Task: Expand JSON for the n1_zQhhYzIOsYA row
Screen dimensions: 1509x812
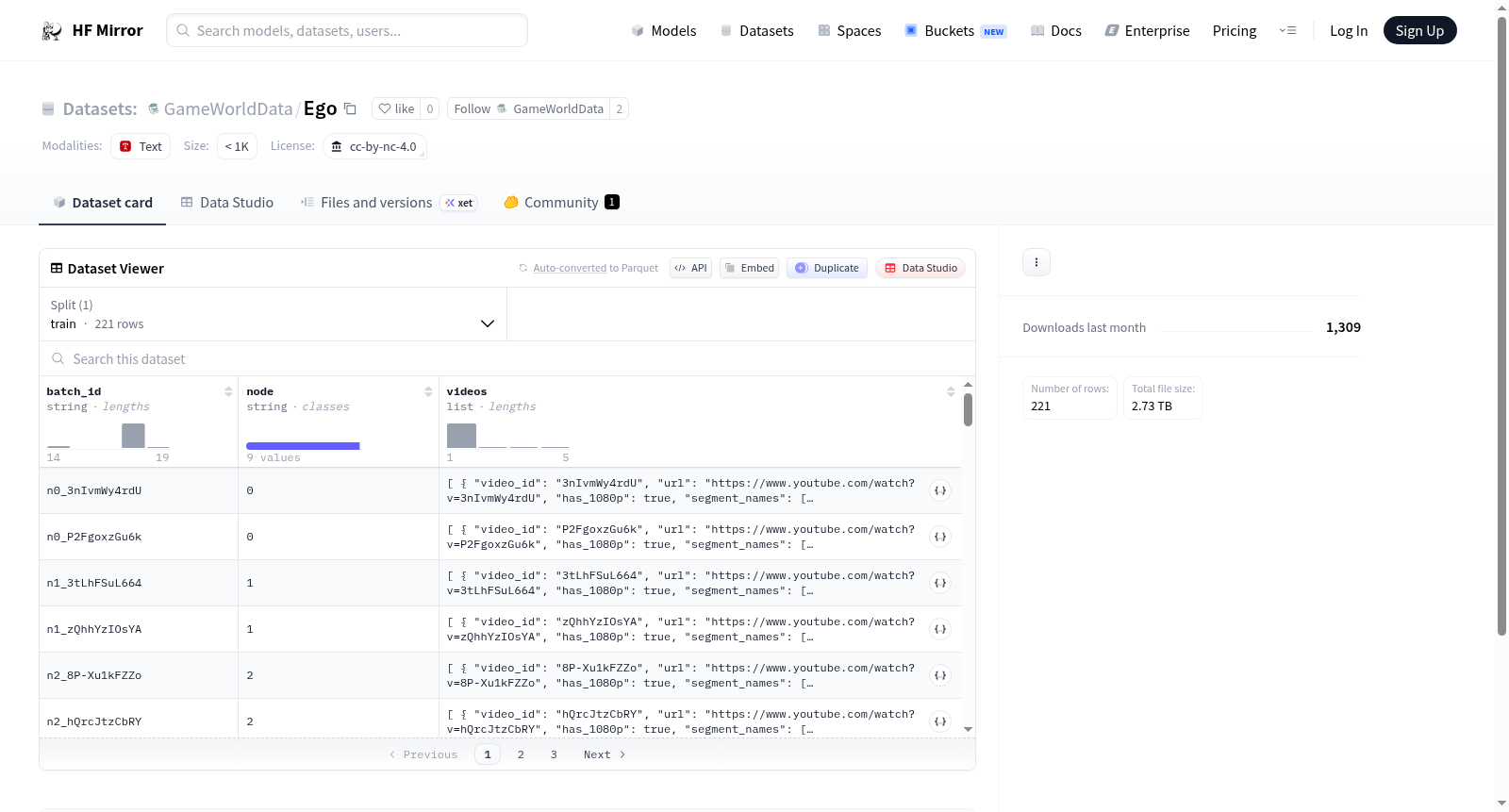Action: tap(940, 629)
